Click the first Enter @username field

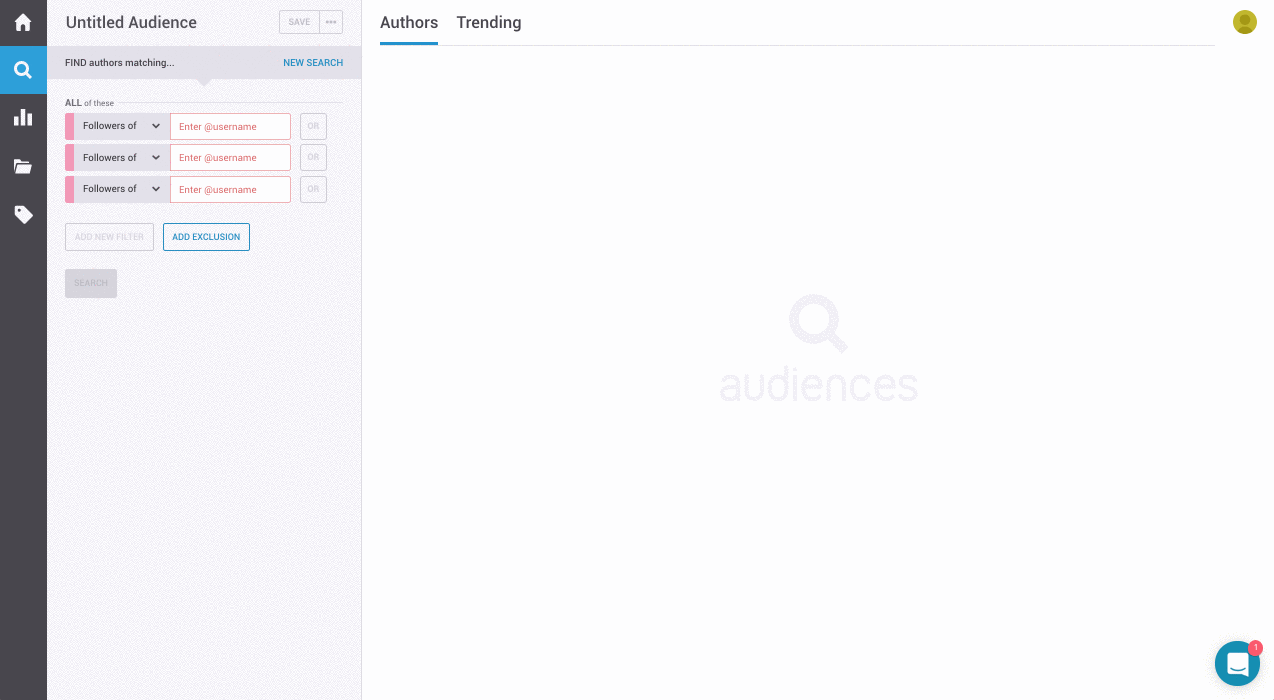[x=230, y=126]
